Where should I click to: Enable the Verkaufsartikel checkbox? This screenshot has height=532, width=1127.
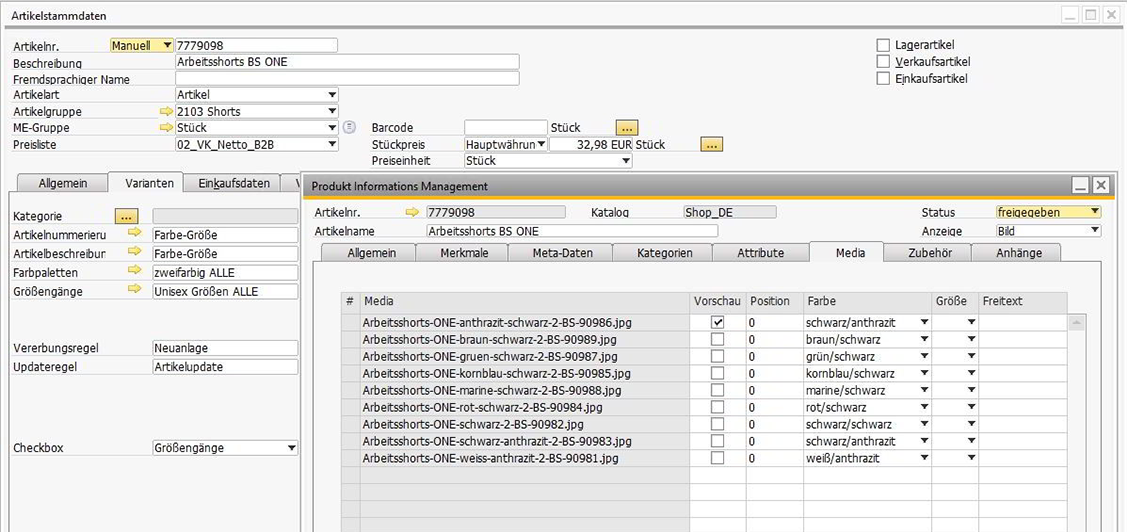pyautogui.click(x=883, y=62)
